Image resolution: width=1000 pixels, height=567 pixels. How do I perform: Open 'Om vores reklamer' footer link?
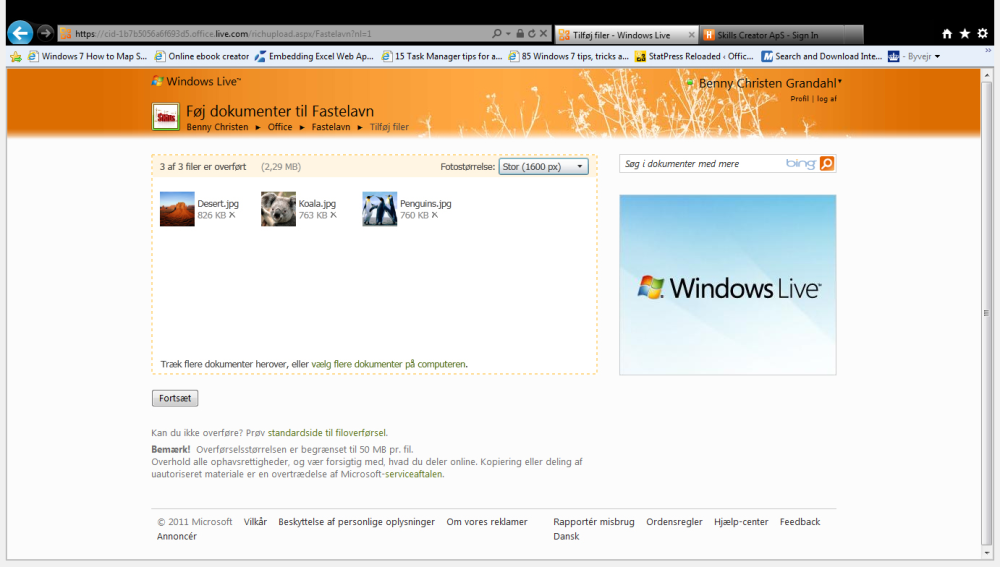click(487, 522)
